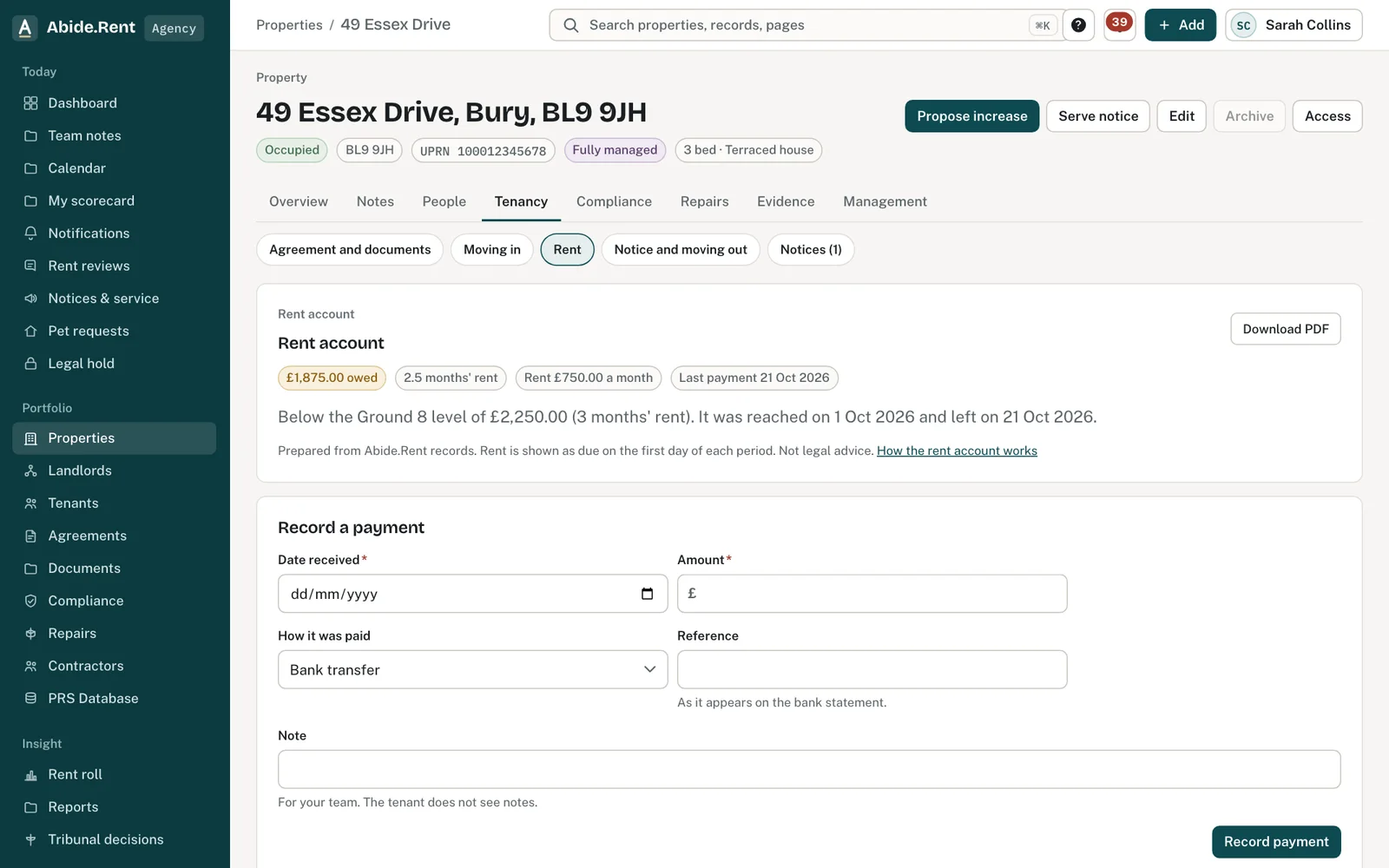This screenshot has height=868, width=1389.
Task: Click the Rent roll chart icon
Action: 31,774
